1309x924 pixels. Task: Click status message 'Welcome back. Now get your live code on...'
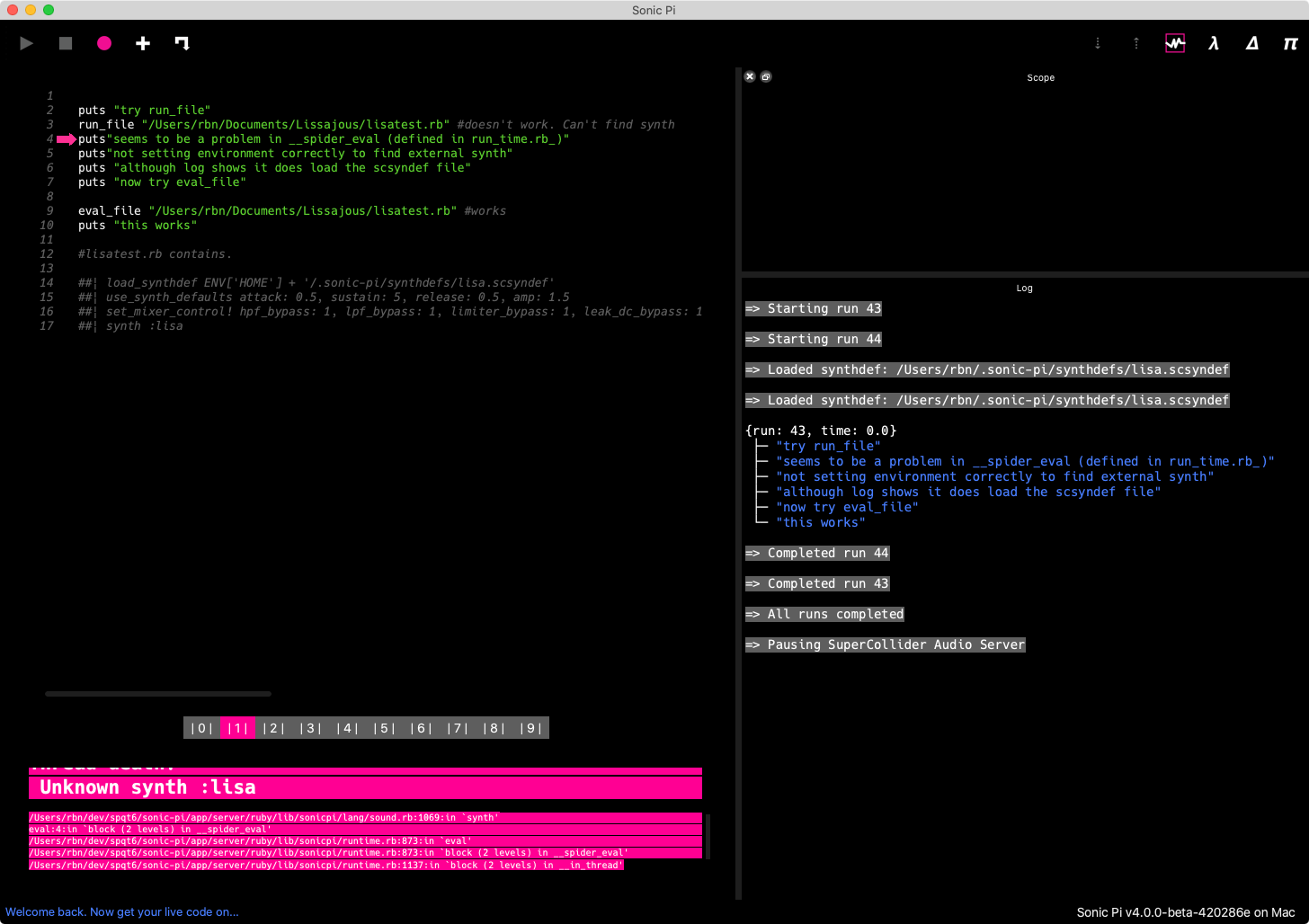tap(122, 912)
